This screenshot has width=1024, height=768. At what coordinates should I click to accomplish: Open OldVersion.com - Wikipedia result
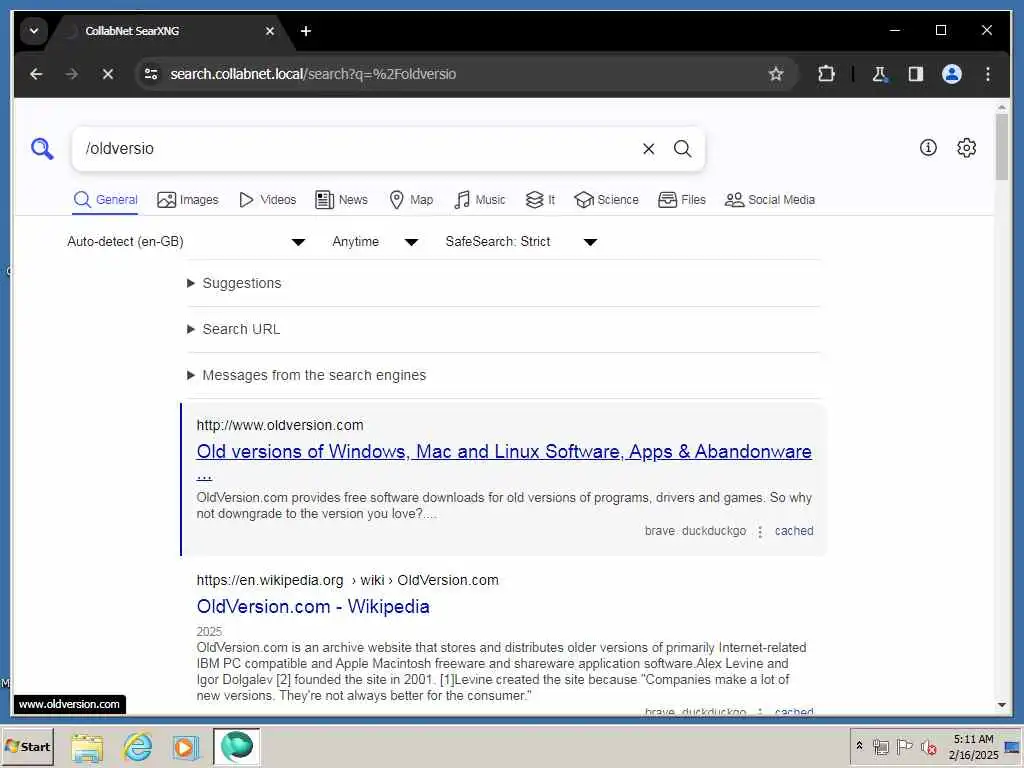pyautogui.click(x=313, y=607)
